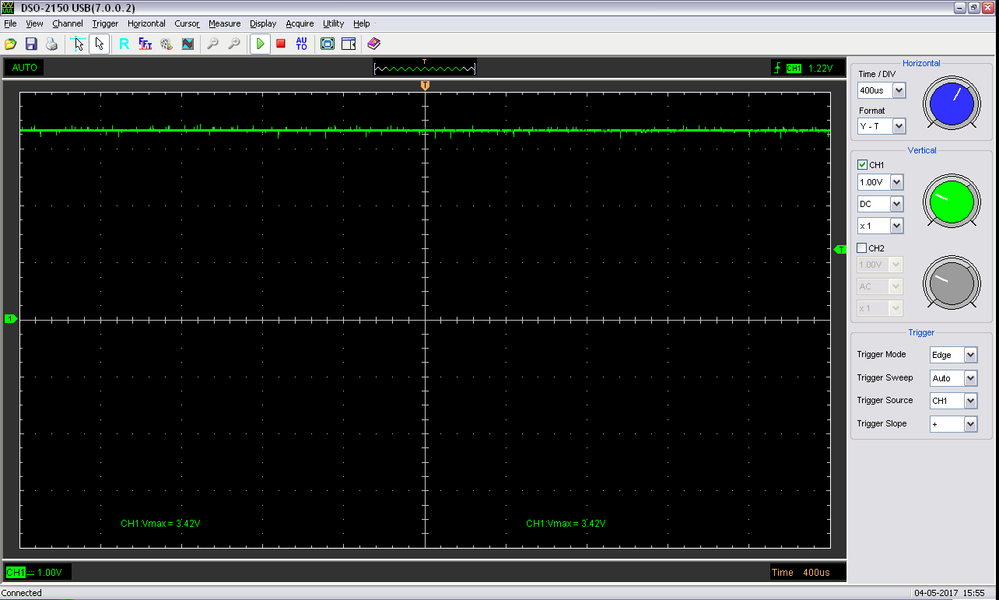Click the AUTO set toolbar icon
The image size is (999, 600).
(x=302, y=44)
